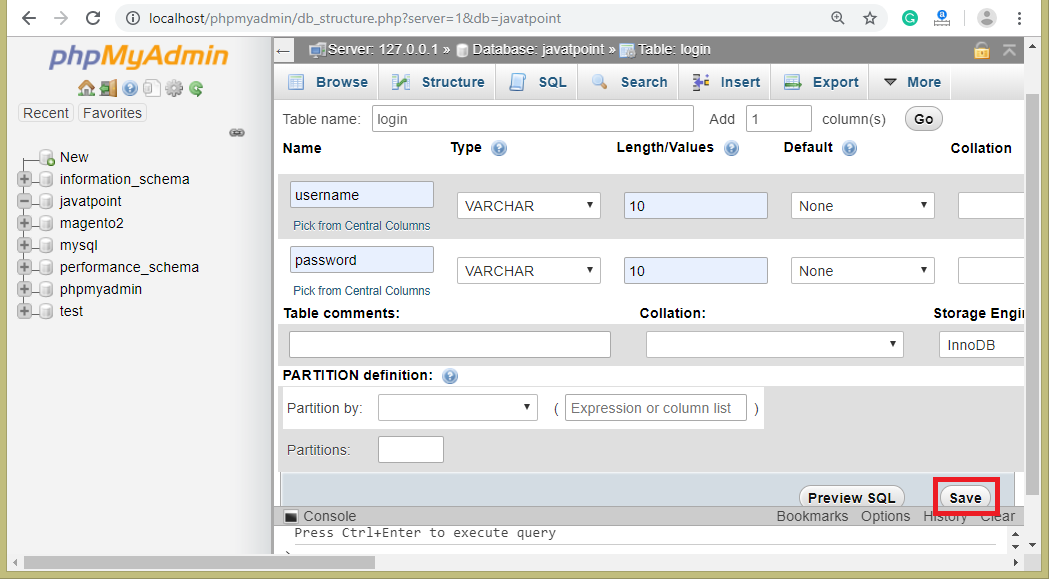Open the navigation settings gear icon

tap(174, 88)
